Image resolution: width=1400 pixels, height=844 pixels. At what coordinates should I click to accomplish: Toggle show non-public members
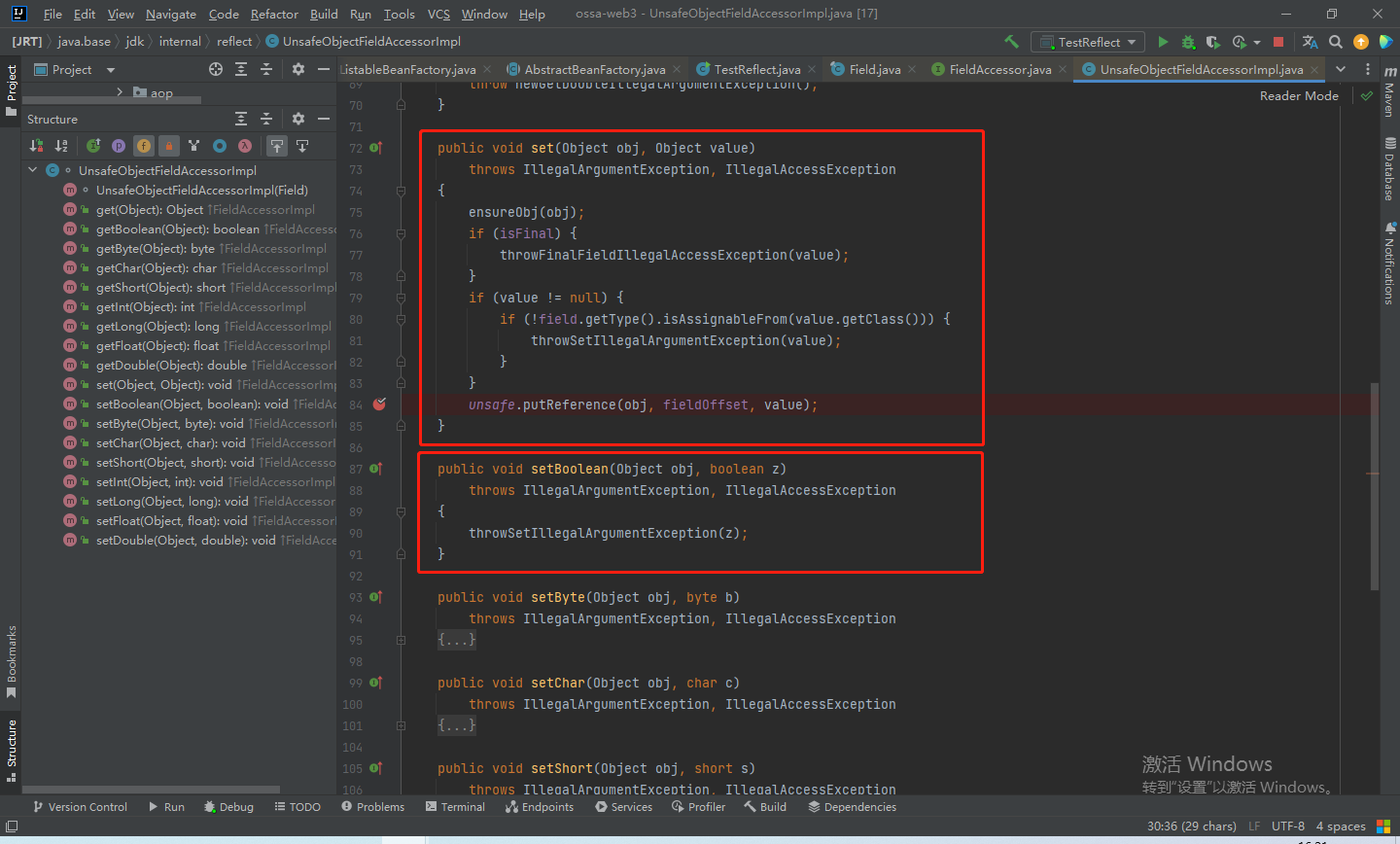click(x=169, y=146)
